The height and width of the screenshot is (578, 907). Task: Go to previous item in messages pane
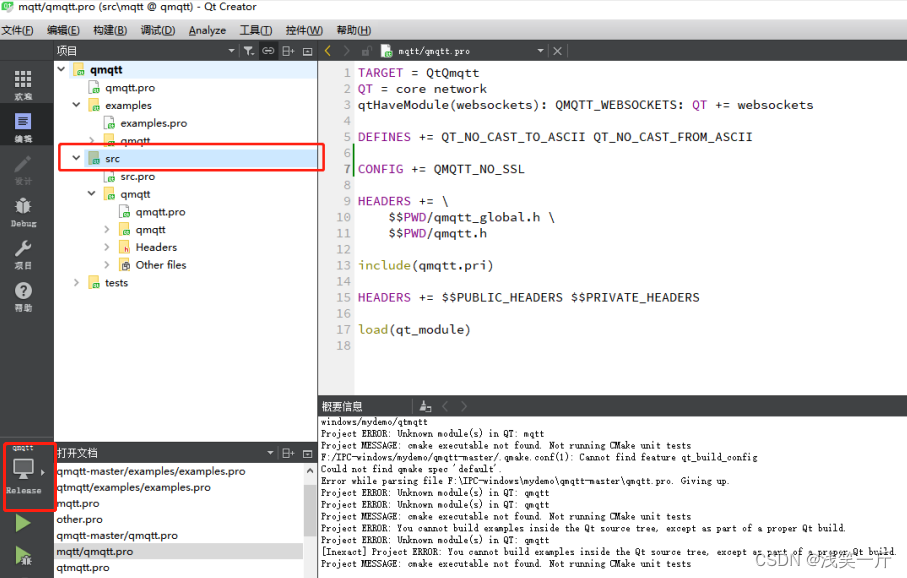click(x=445, y=406)
